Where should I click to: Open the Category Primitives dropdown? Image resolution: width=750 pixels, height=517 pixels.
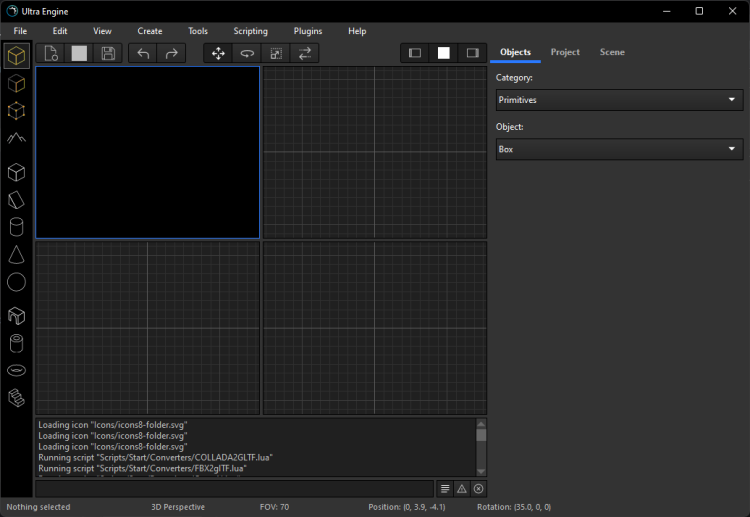[619, 100]
